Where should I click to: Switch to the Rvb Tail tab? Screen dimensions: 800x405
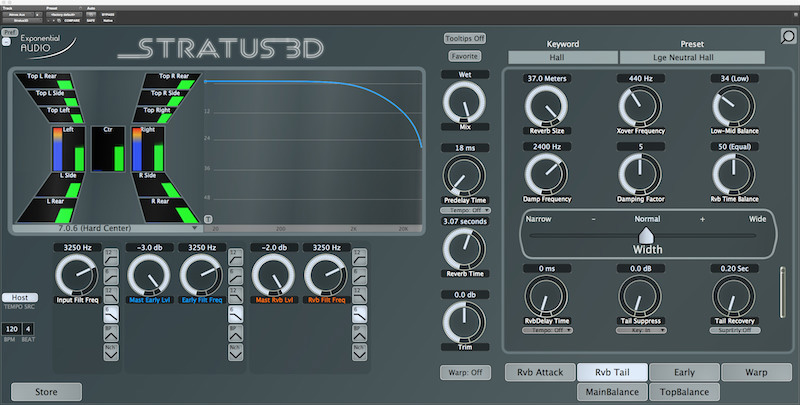(612, 372)
